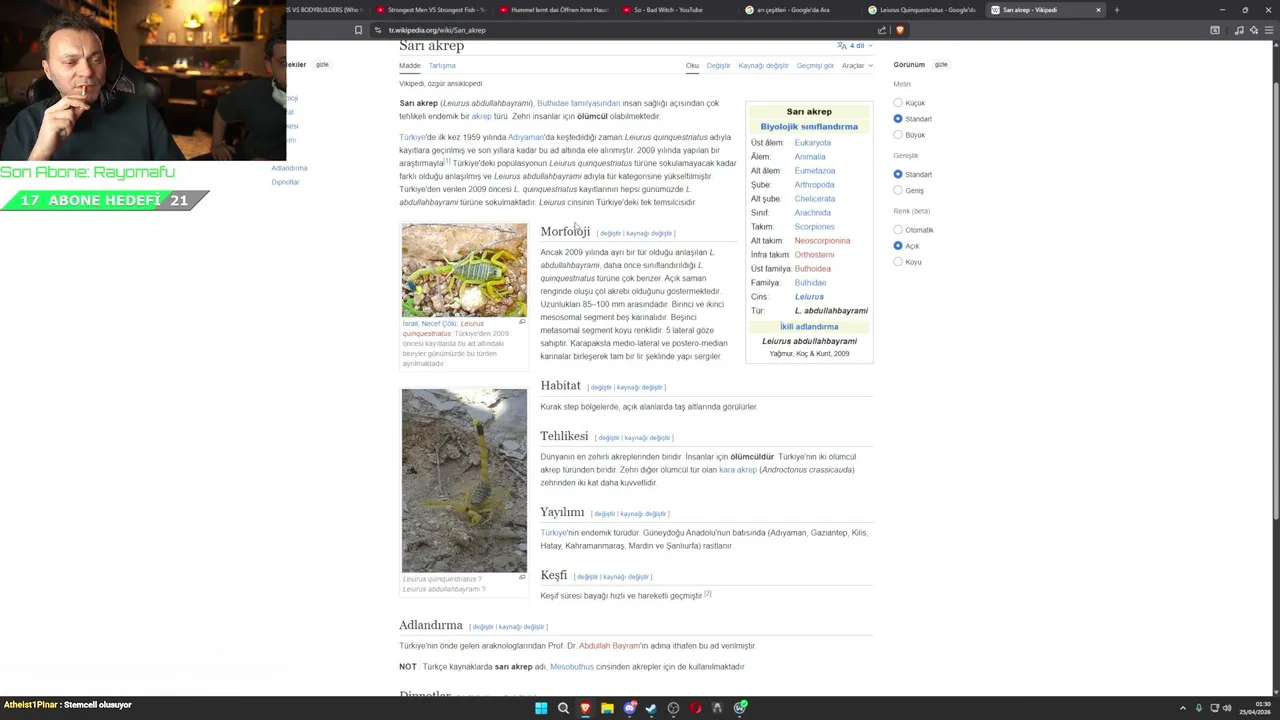Open Discord from the taskbar
Image resolution: width=1280 pixels, height=720 pixels.
pos(629,708)
